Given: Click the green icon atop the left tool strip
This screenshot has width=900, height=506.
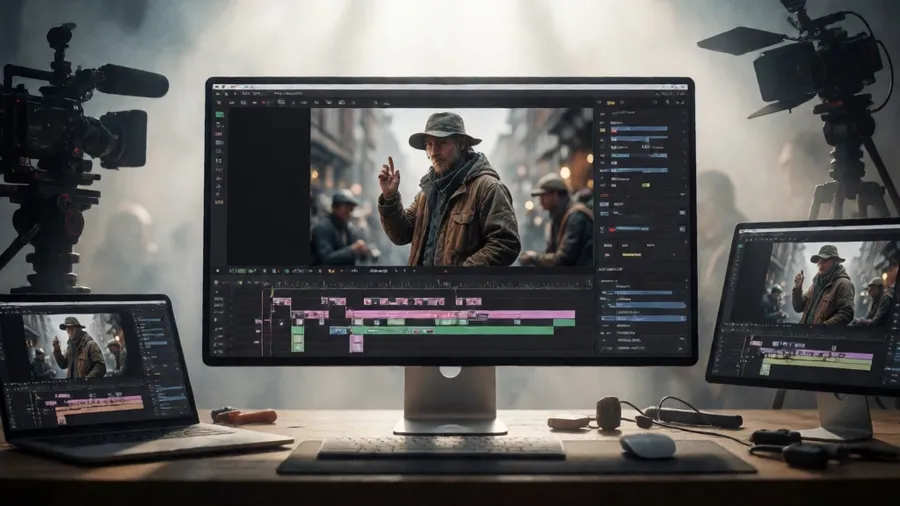Looking at the screenshot, I should pos(220,115).
